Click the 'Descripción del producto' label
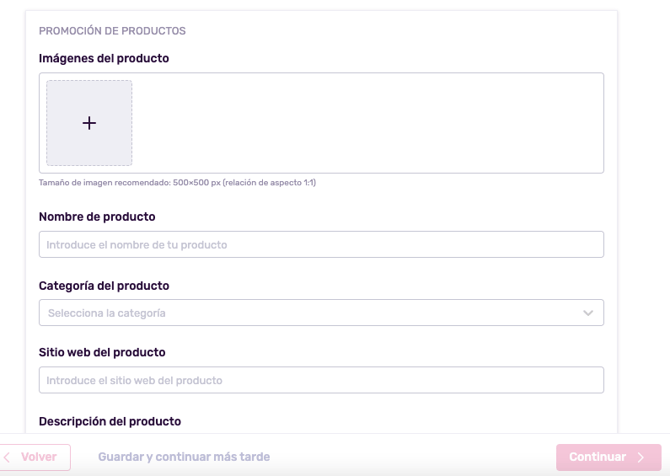The width and height of the screenshot is (670, 476). 110,421
